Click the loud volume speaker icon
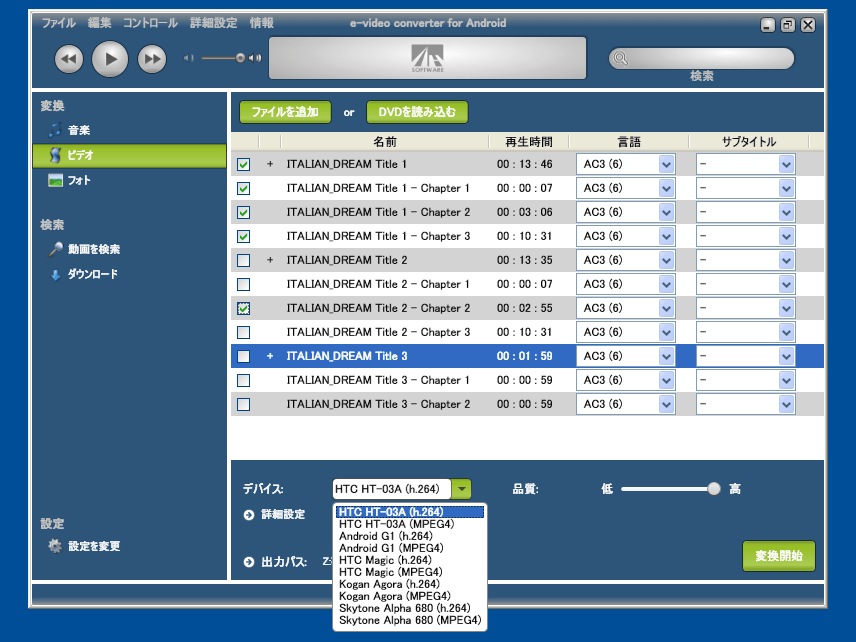Viewport: 856px width, 642px height. (x=255, y=58)
